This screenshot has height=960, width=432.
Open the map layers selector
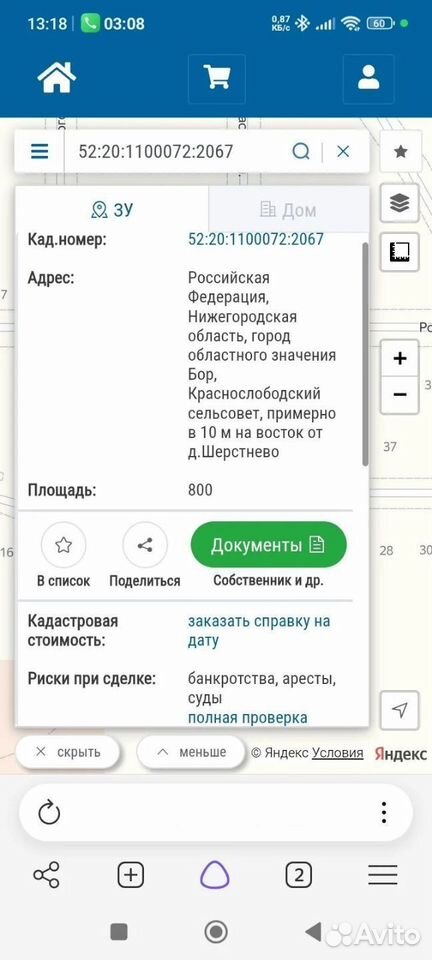coord(400,203)
